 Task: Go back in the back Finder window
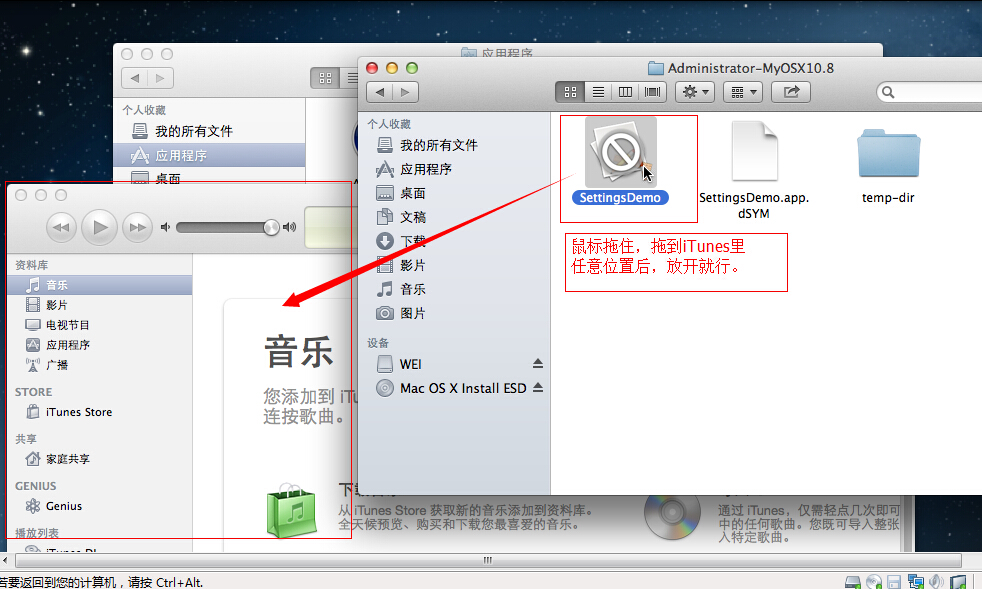click(135, 78)
